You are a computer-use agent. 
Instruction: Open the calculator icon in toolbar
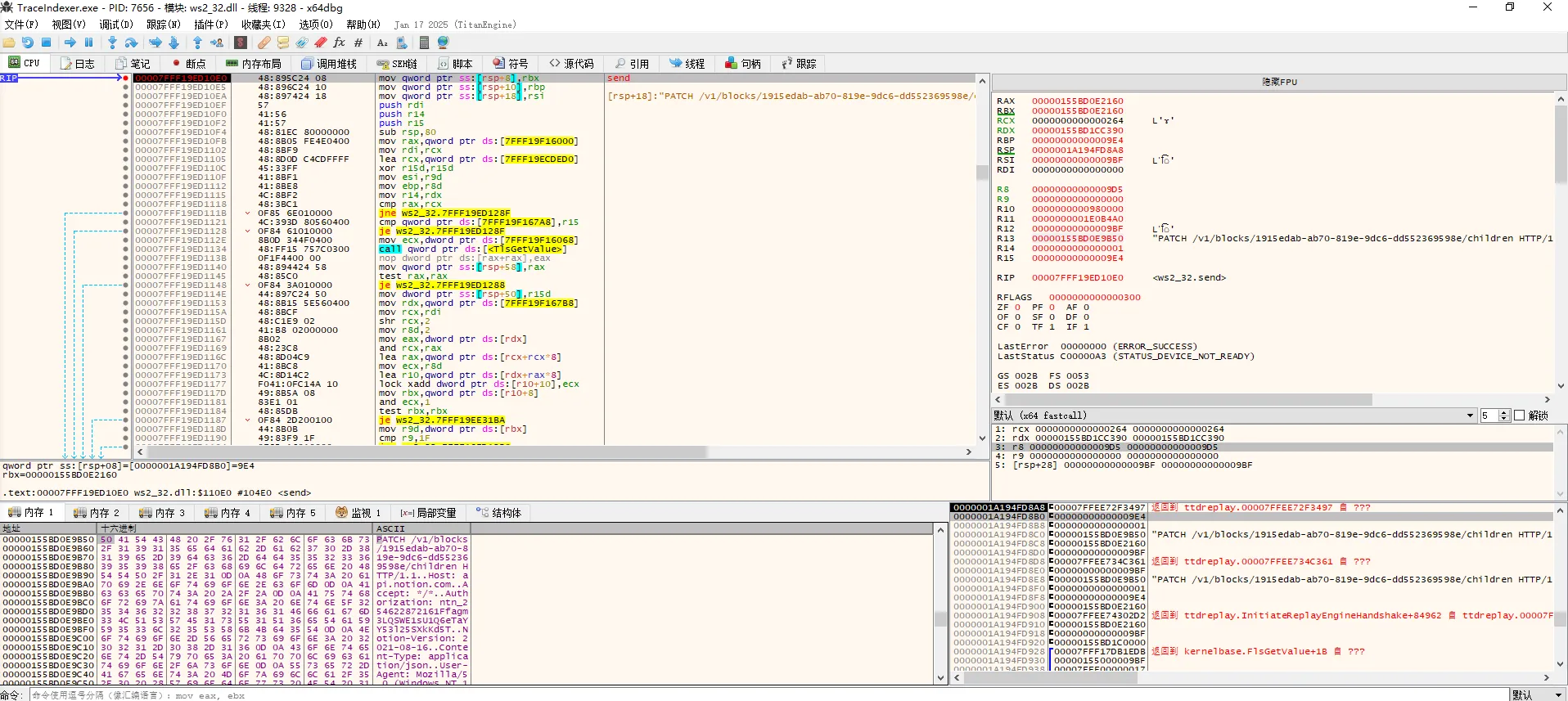pyautogui.click(x=424, y=43)
